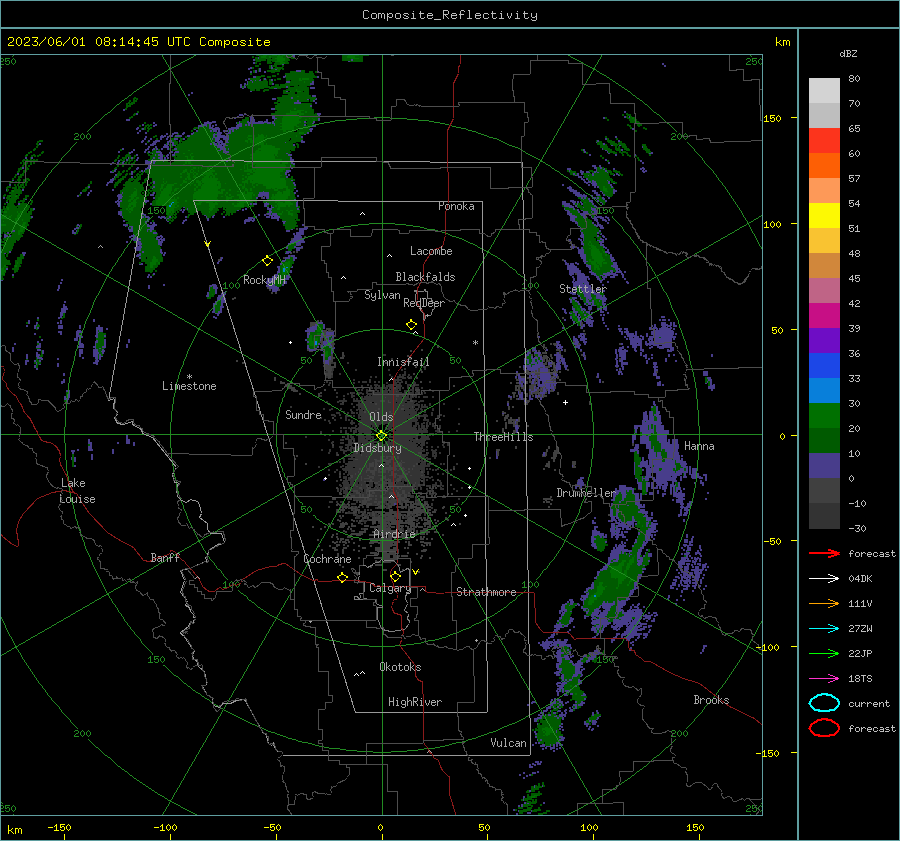This screenshot has width=900, height=841.
Task: Click the Olds label near radar center
Action: [381, 417]
